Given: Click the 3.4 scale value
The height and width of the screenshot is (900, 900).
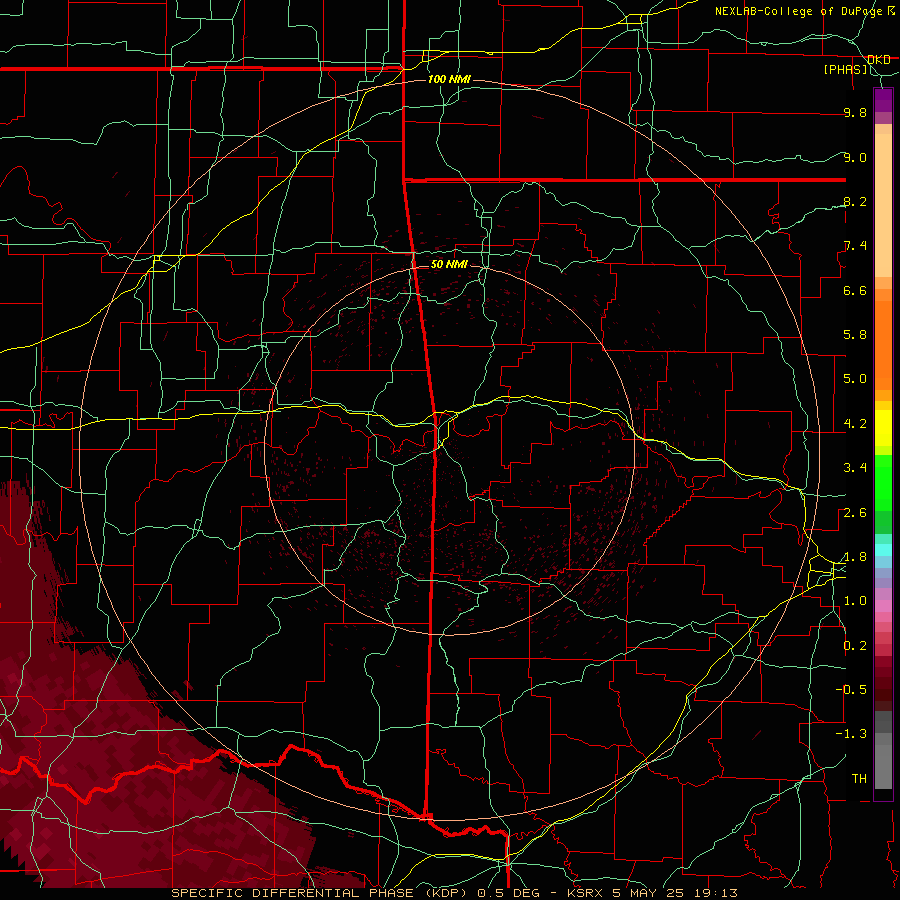Looking at the screenshot, I should 855,468.
